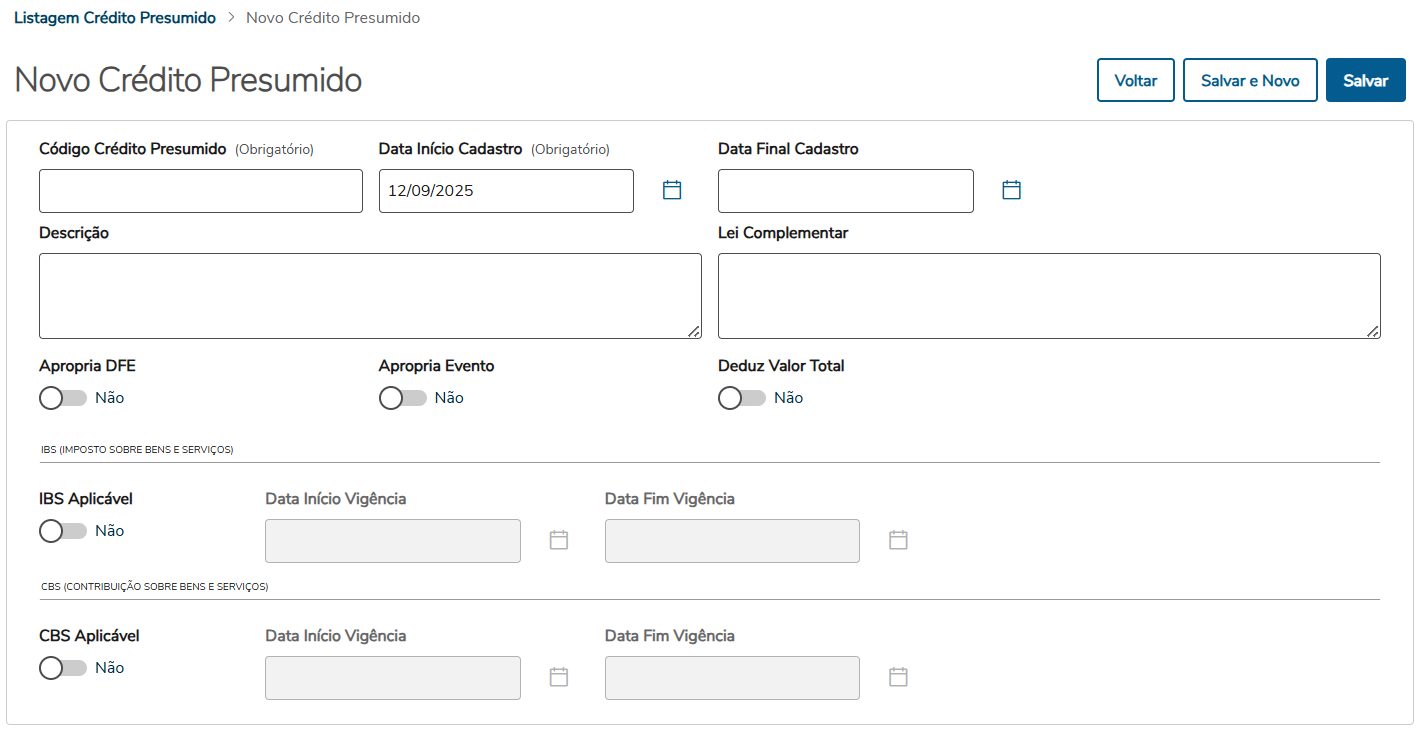Screen dimensions: 1425x740
Task: Click the Voltar button
Action: (x=1135, y=81)
